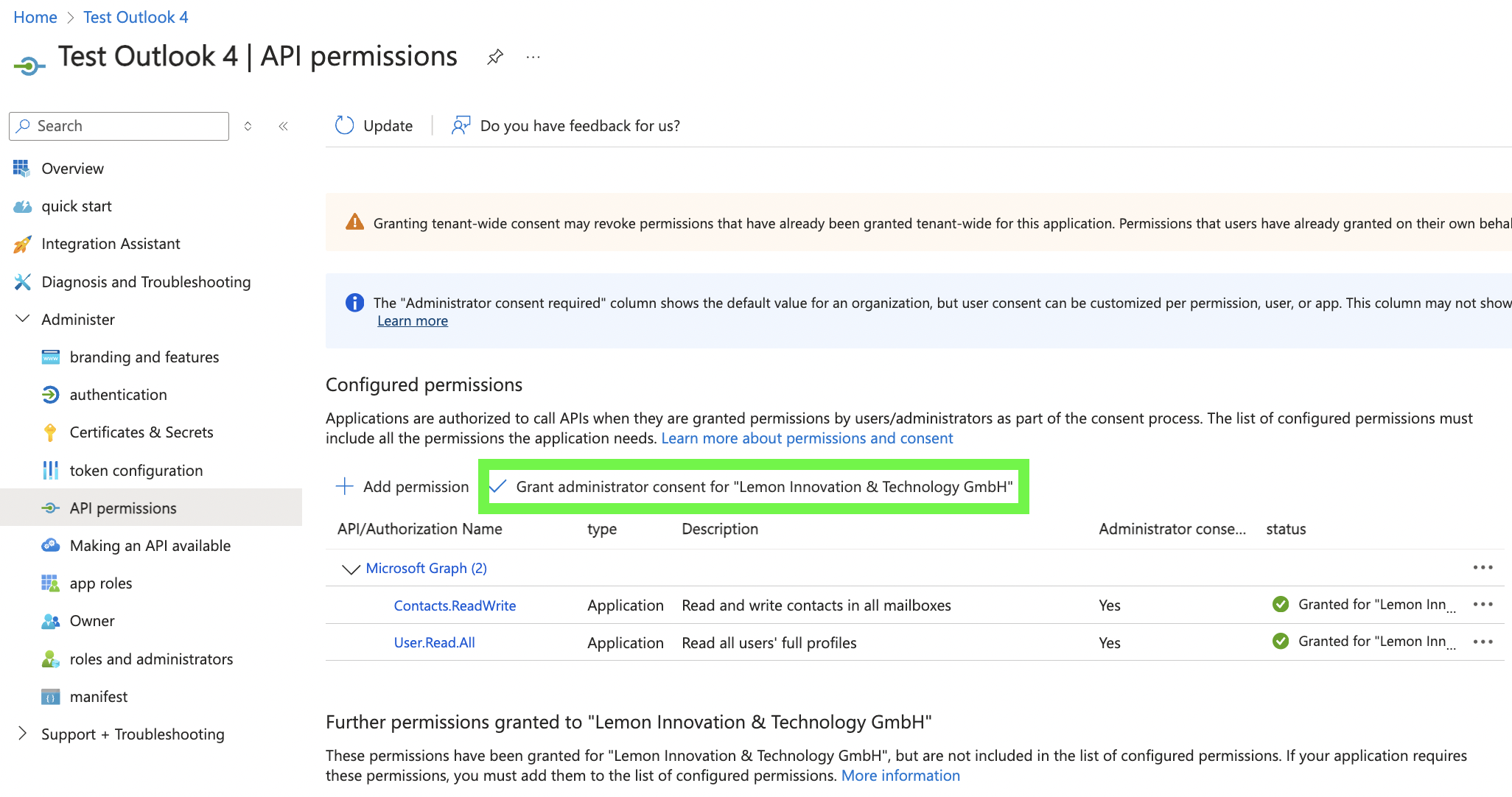Toggle sidebar expand/collapse arrows next to search
Viewport: 1512px width, 797px height.
(x=248, y=126)
